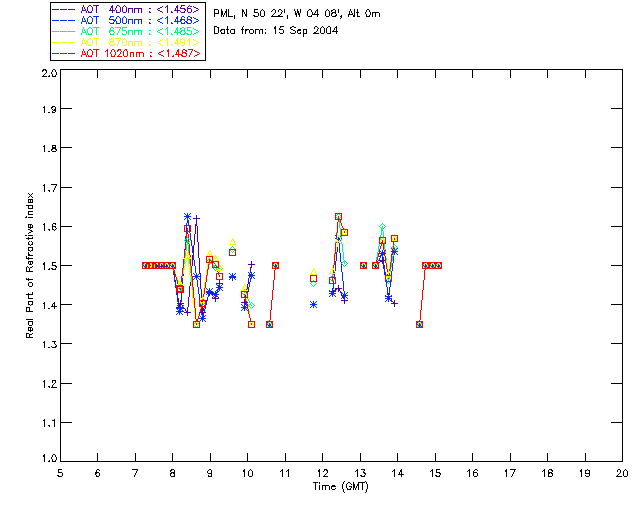This screenshot has width=640, height=512.
Task: Click the 'Data from: 15 Sep 2004' text
Action: [276, 31]
